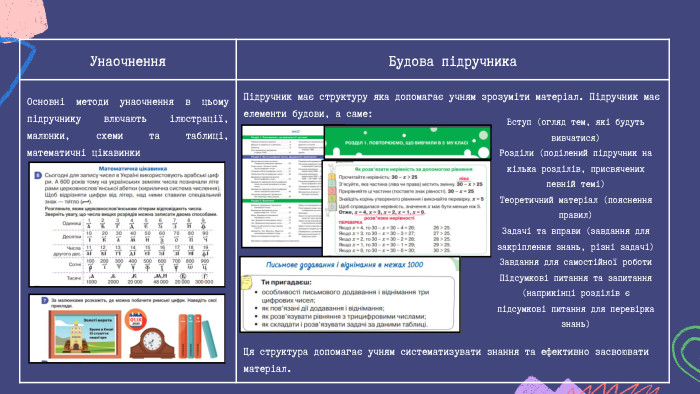Click the line 'Розділи (поділений підручник на'

575,153
